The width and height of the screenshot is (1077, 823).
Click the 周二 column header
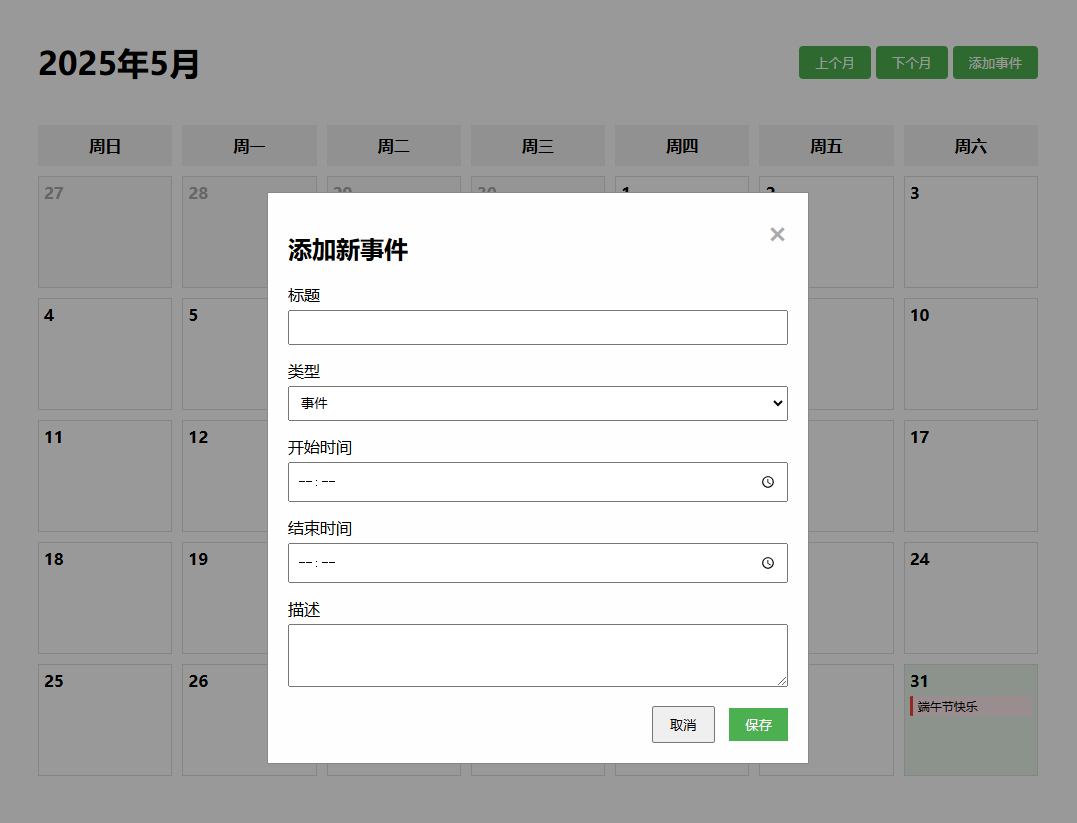[394, 146]
